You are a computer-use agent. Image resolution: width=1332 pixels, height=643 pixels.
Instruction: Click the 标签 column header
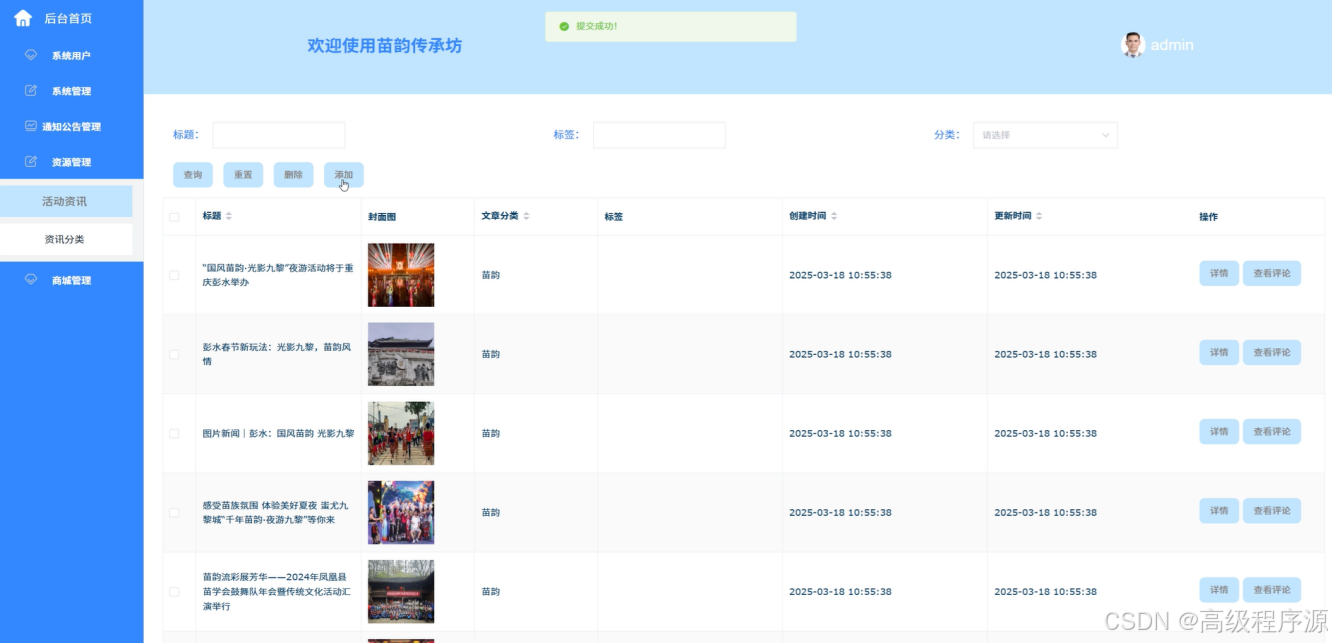(x=614, y=217)
